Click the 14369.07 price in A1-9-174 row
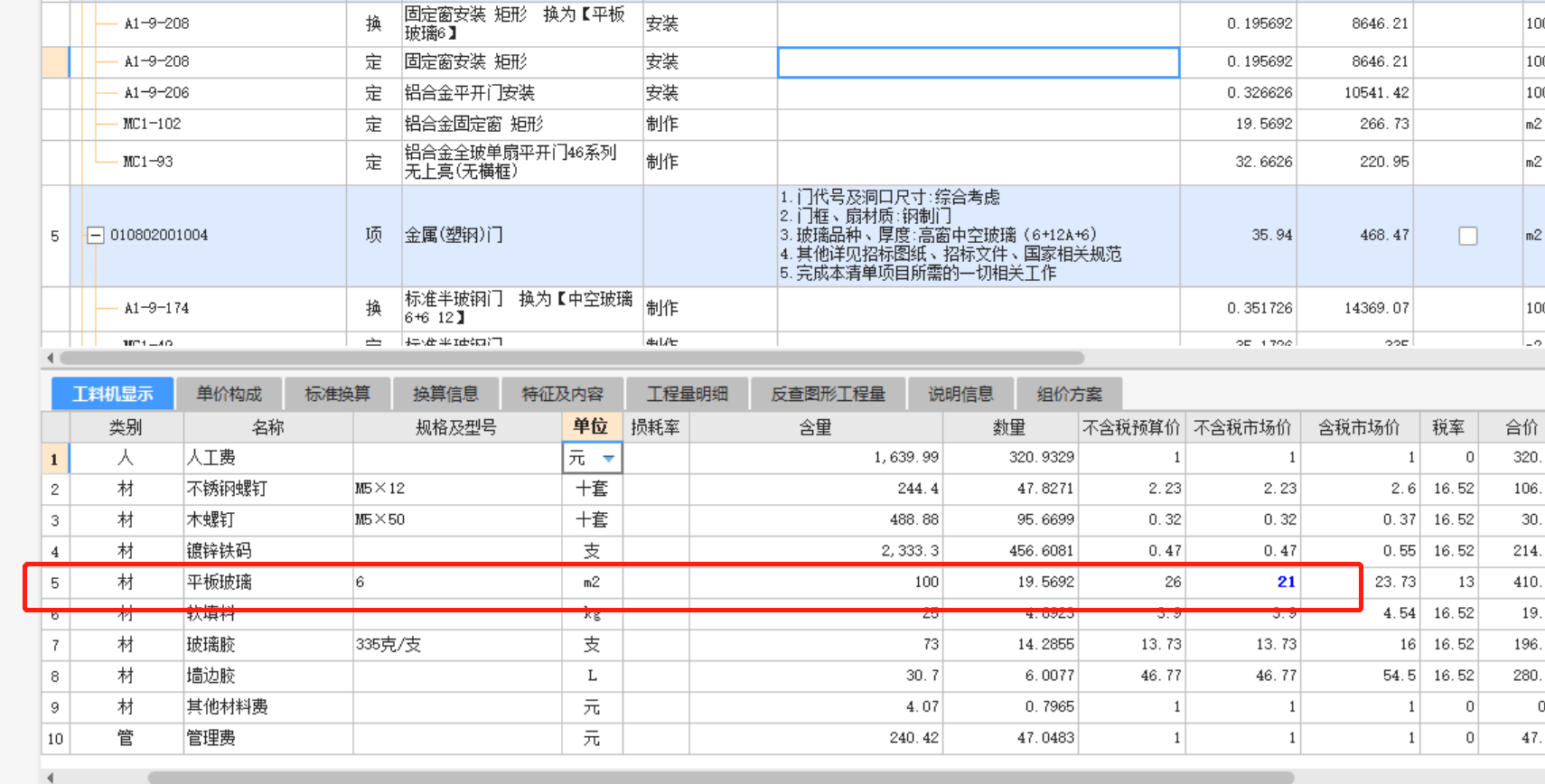The image size is (1545, 784). point(1376,308)
